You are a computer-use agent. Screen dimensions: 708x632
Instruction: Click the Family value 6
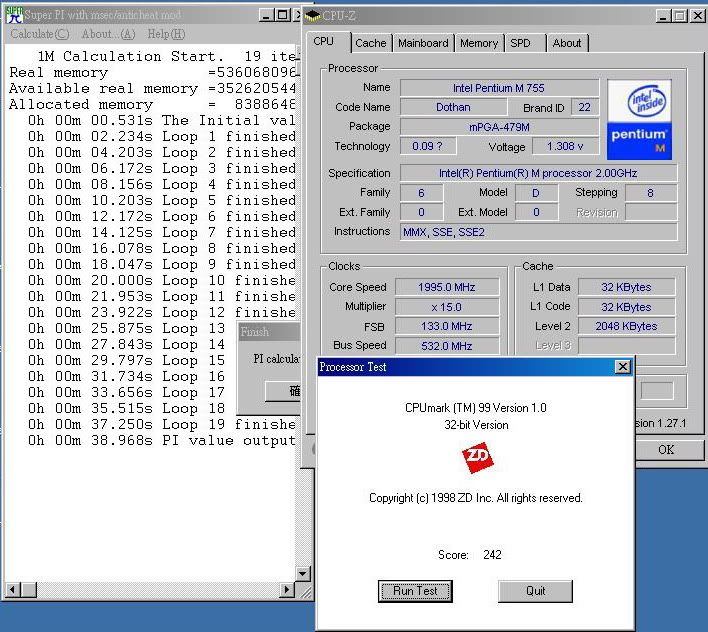421,193
